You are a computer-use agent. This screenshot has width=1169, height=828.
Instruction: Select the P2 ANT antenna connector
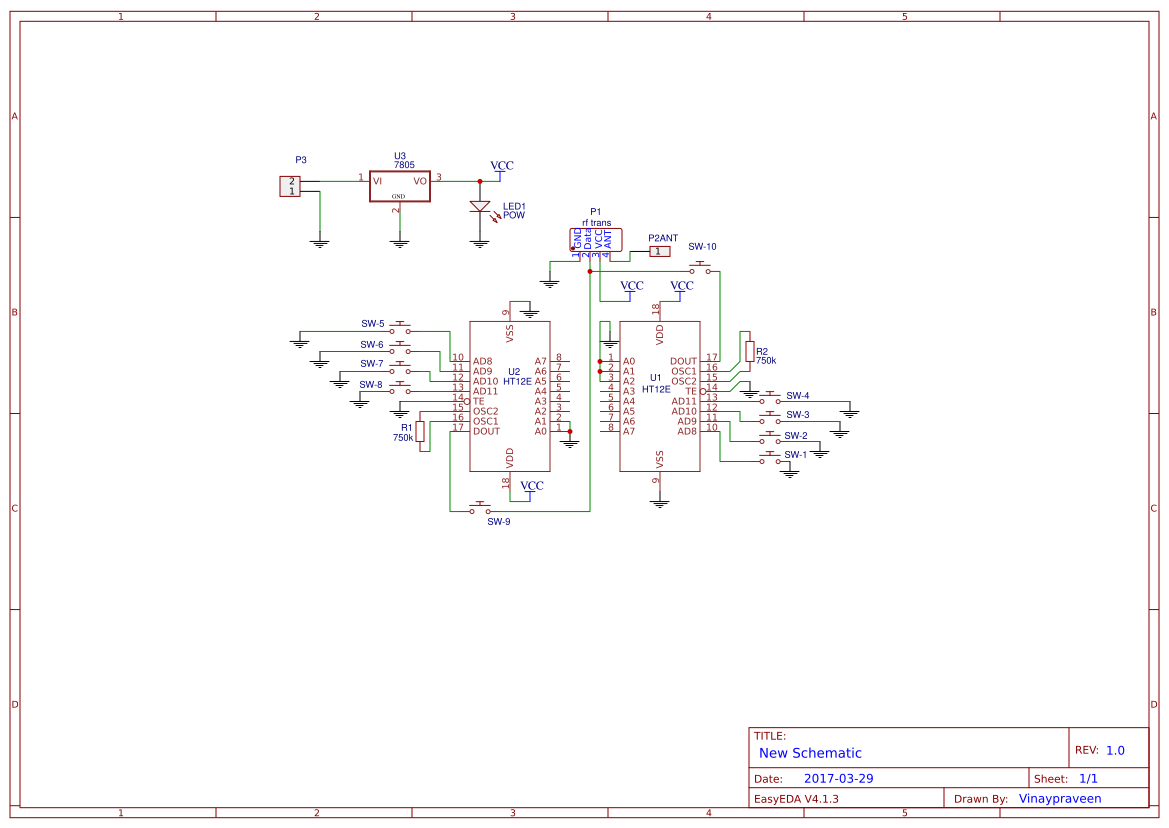(659, 250)
